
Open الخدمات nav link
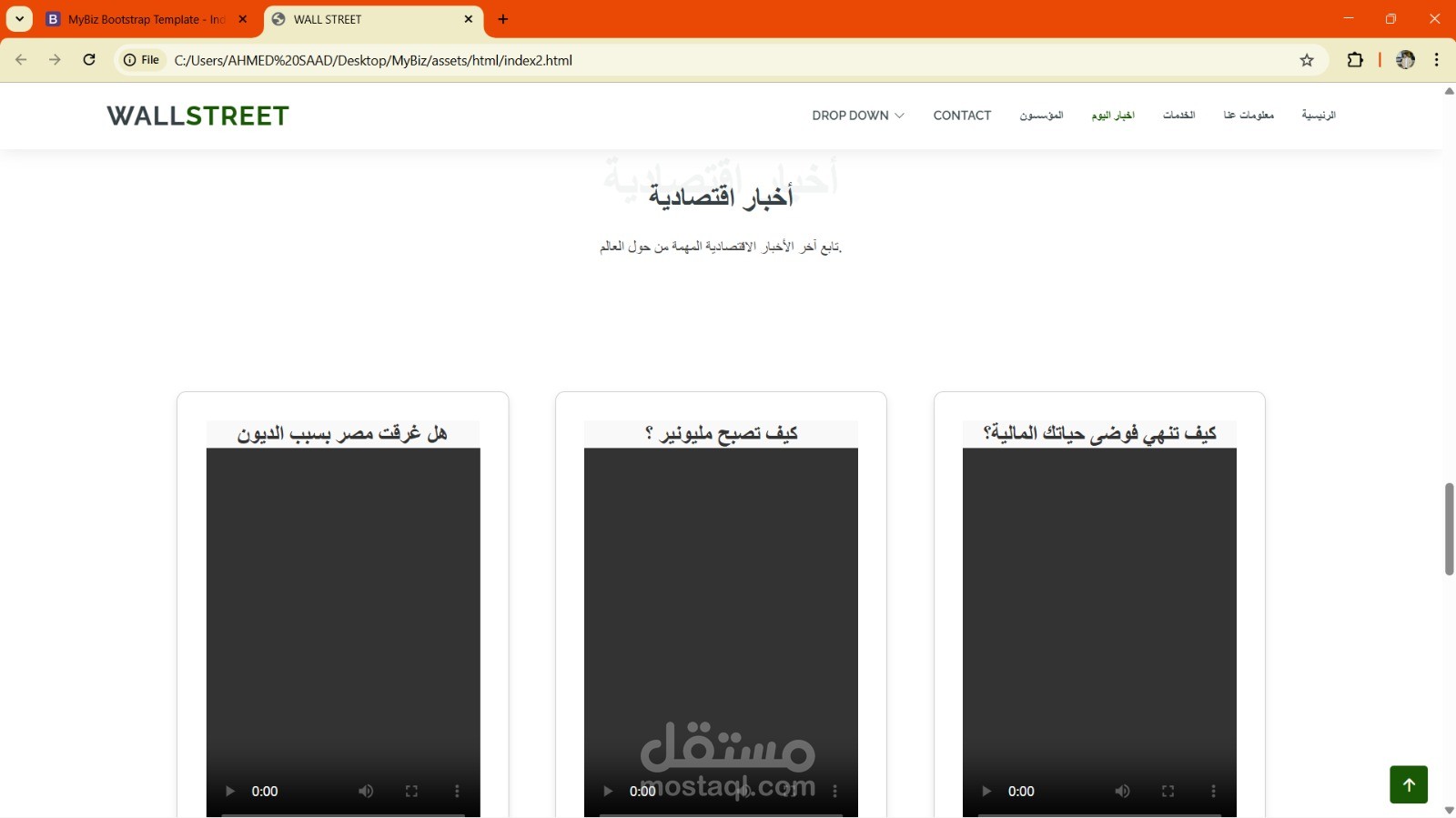[1179, 116]
